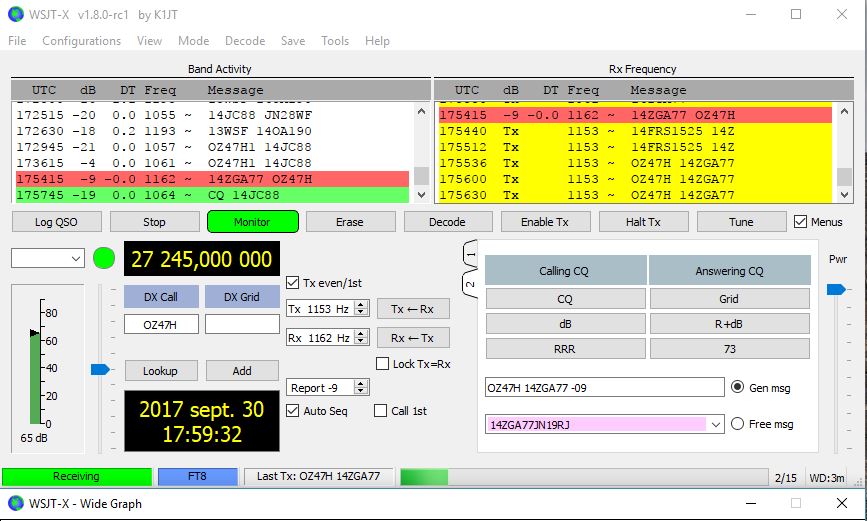Select tab 1 of message panel
This screenshot has width=867, height=521.
coord(470,255)
